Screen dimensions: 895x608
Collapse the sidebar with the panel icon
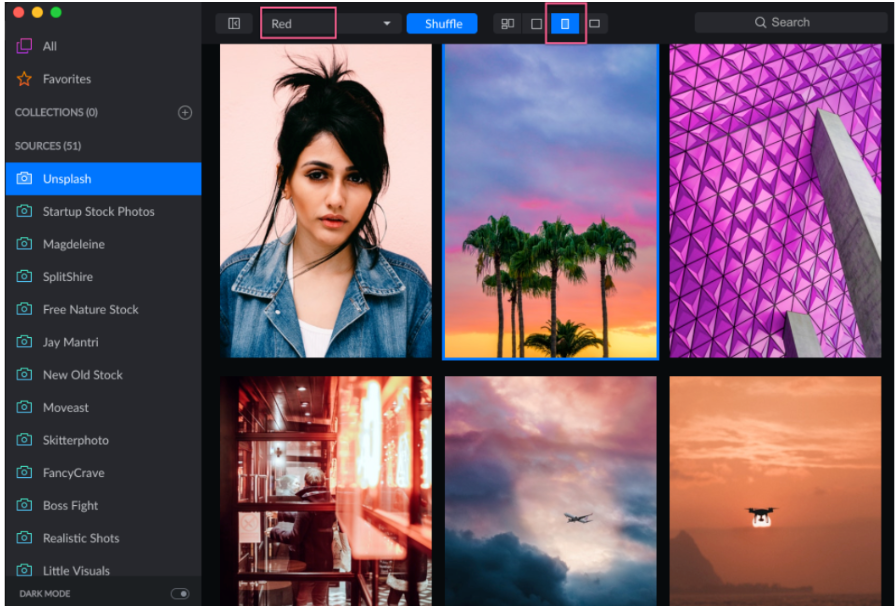pyautogui.click(x=234, y=24)
